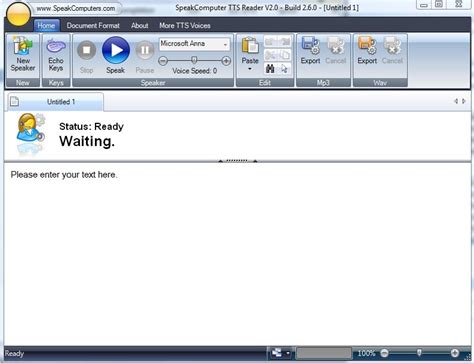
Task: Click the zoom slider handle
Action: (419, 352)
